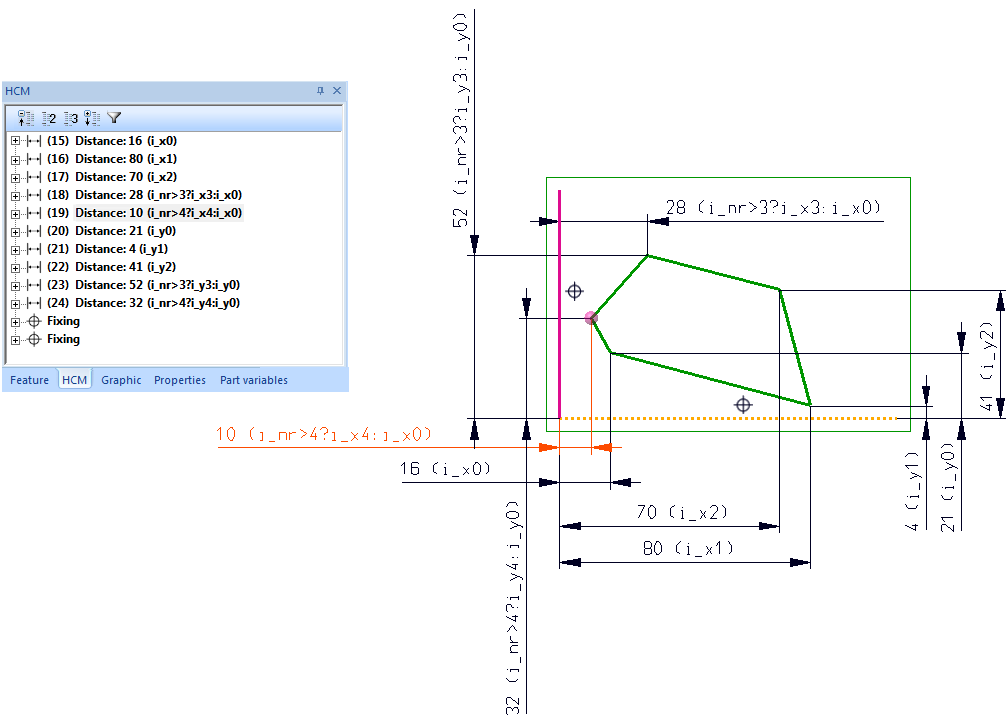Expand all levels in HCM tree toolbar

pos(92,118)
